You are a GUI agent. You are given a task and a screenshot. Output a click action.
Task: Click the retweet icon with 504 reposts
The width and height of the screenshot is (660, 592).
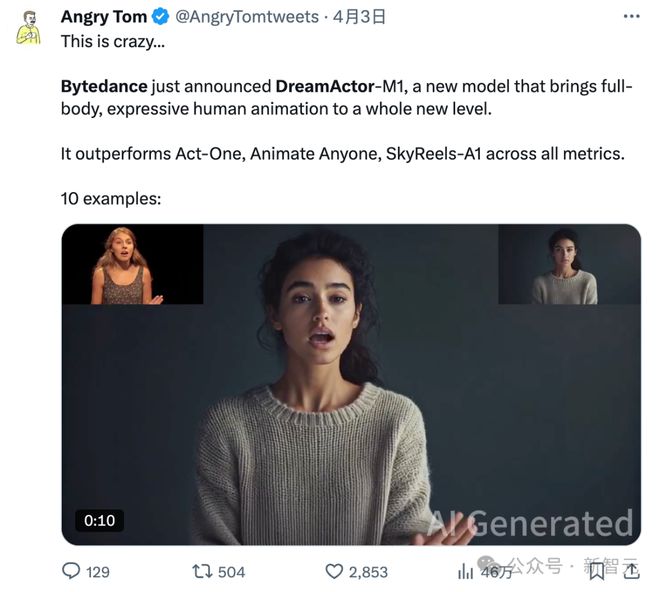click(x=202, y=571)
